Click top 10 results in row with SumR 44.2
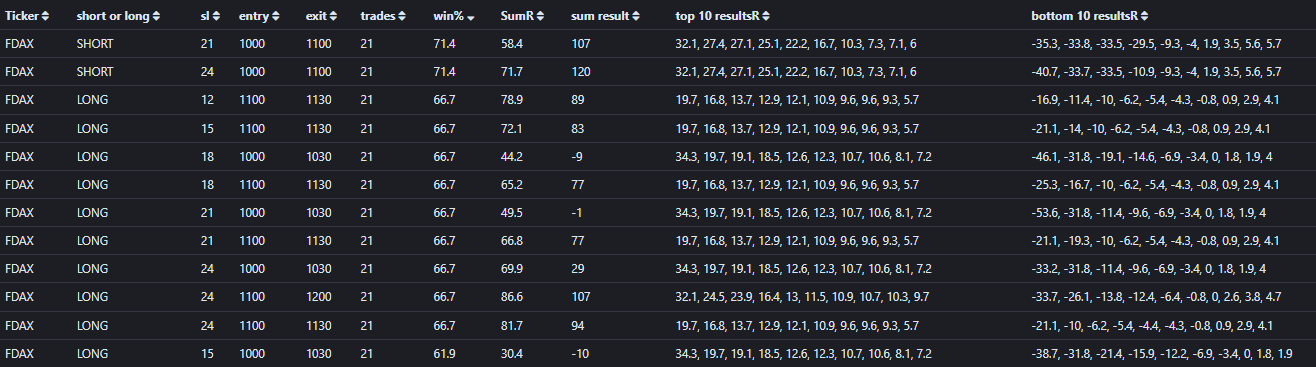 [804, 156]
